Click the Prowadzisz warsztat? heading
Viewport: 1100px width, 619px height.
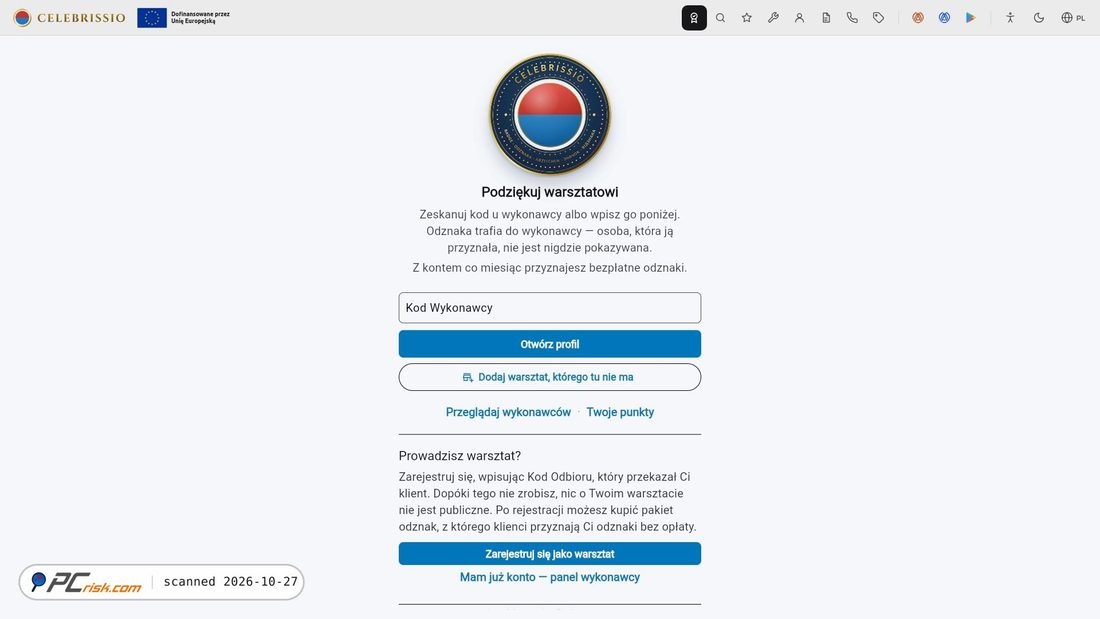point(460,455)
